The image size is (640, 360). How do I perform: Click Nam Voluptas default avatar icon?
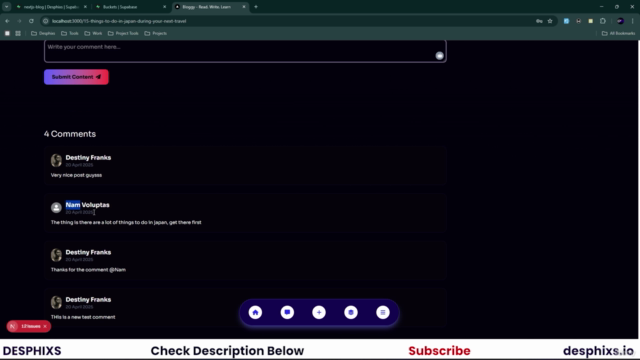click(56, 207)
